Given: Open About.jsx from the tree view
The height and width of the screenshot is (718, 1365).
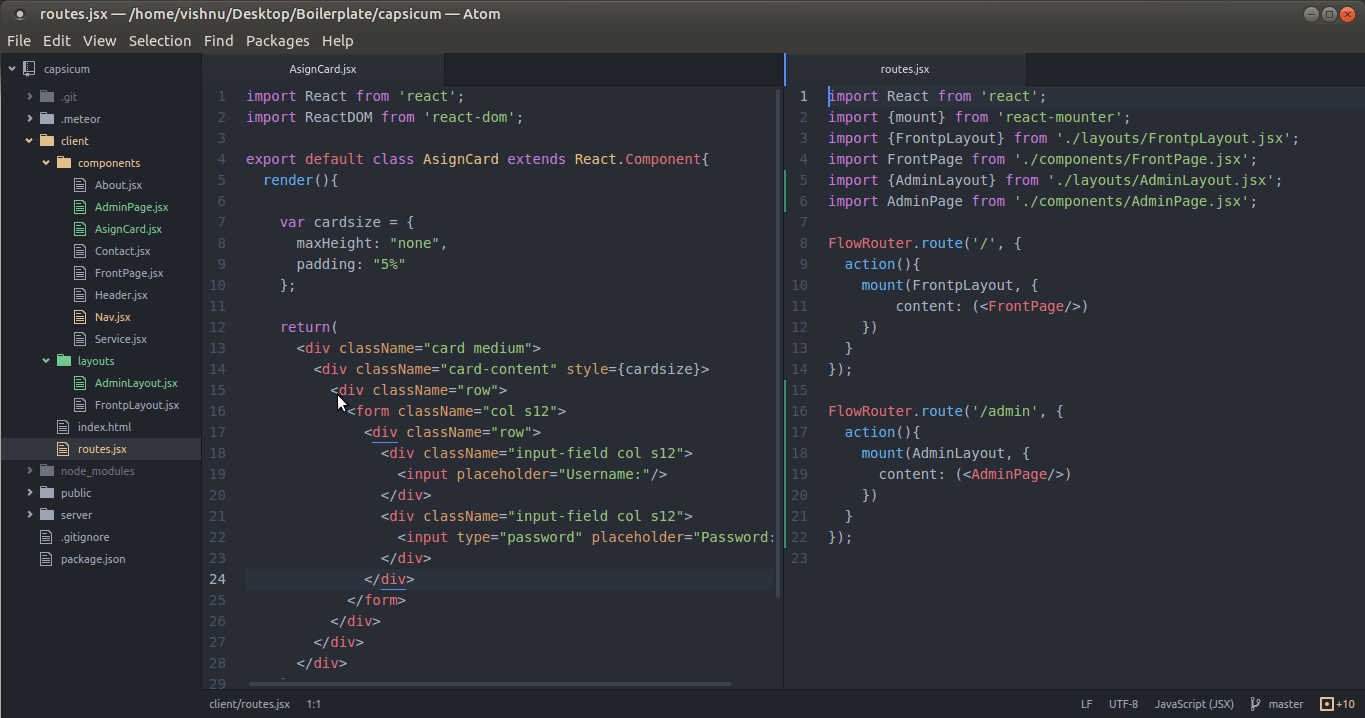Looking at the screenshot, I should pyautogui.click(x=118, y=185).
